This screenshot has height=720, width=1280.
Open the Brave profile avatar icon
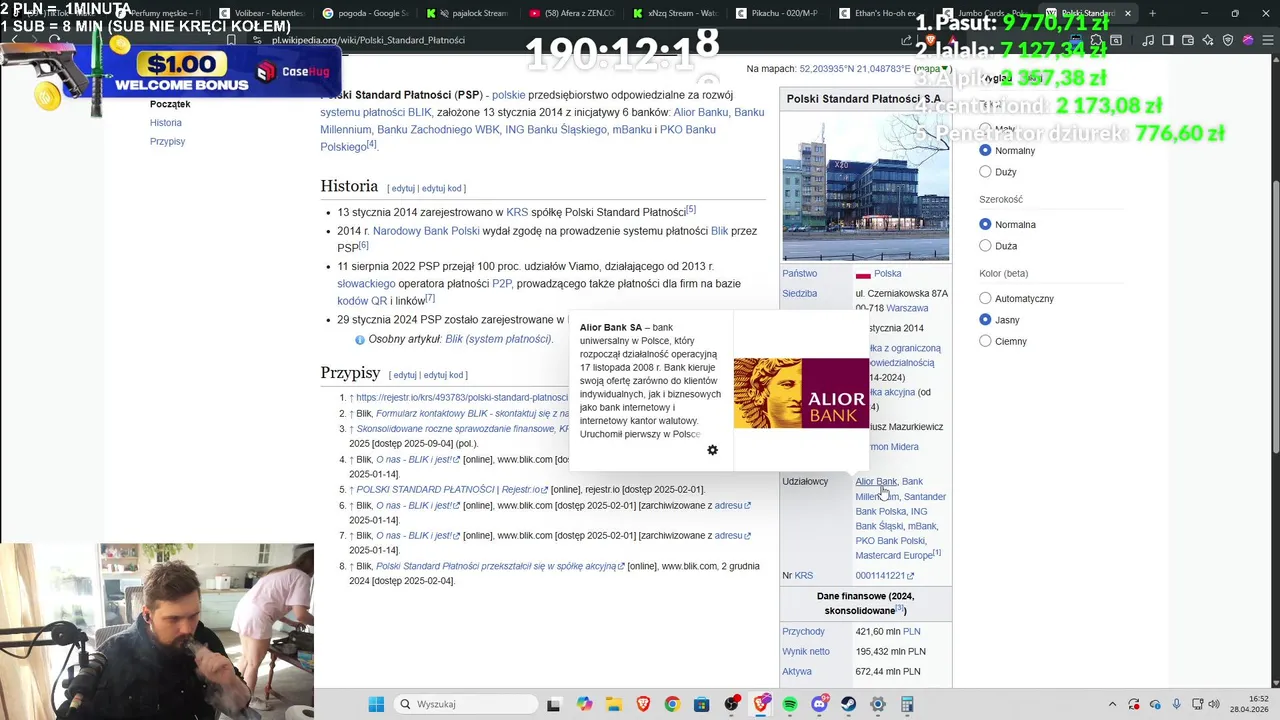coord(1247,40)
